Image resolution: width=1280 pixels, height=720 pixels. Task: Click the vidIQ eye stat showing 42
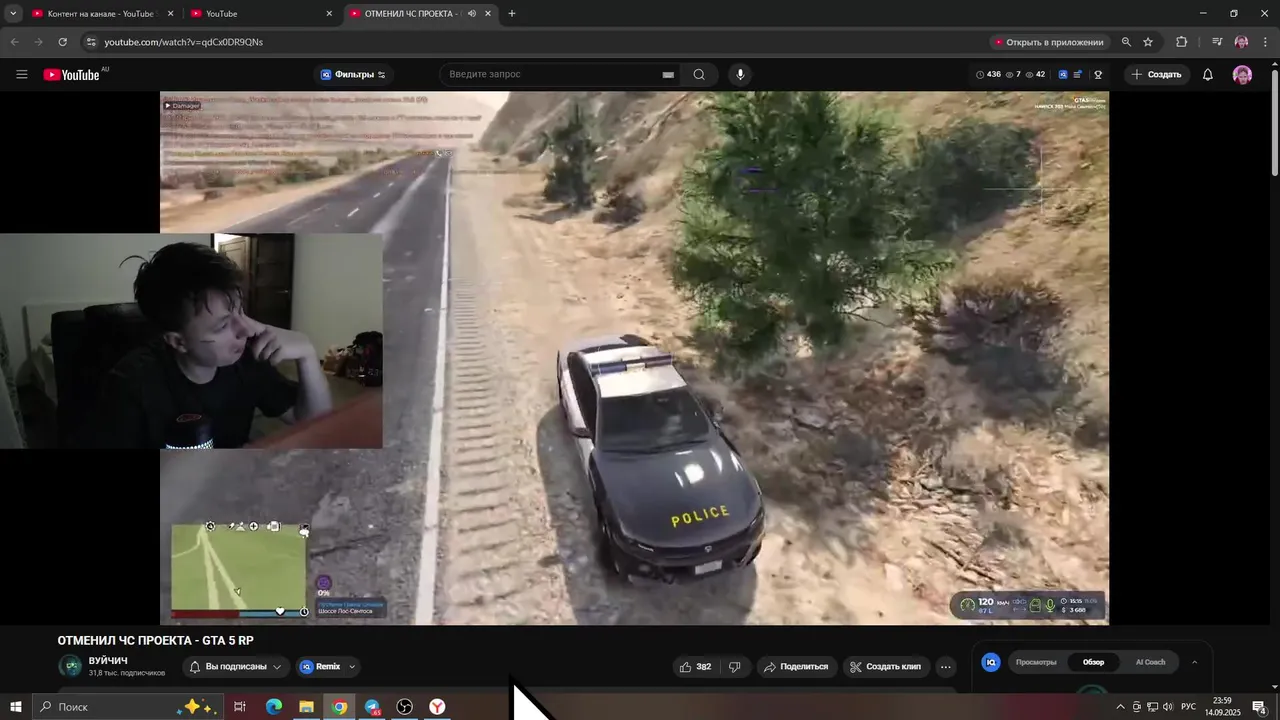[1034, 74]
